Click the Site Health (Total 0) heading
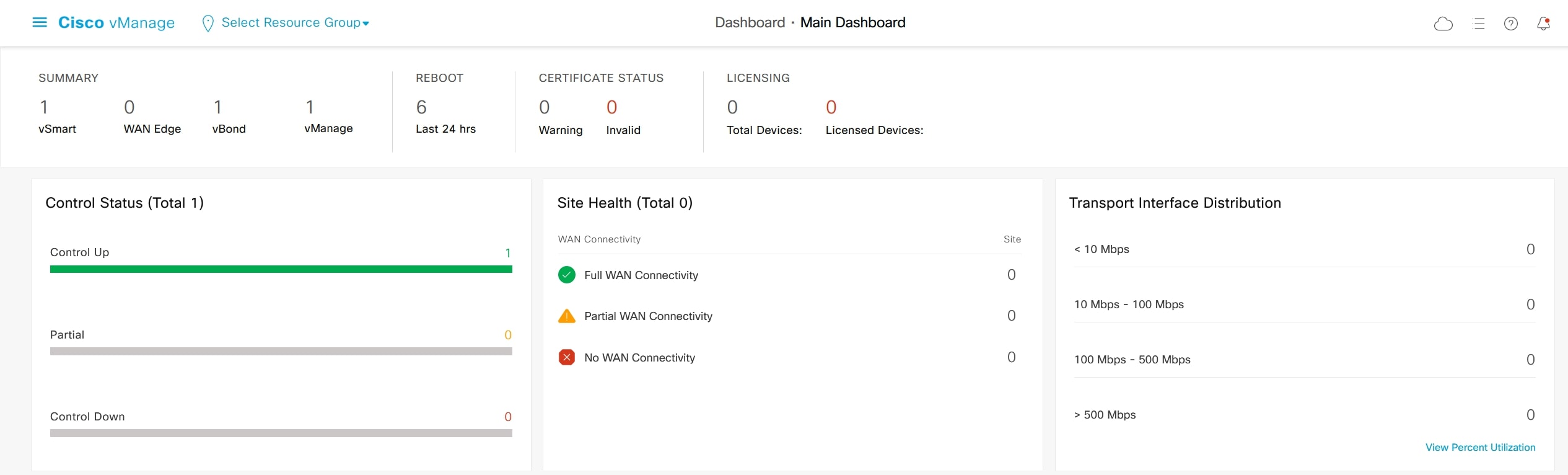The height and width of the screenshot is (475, 1568). 624,203
